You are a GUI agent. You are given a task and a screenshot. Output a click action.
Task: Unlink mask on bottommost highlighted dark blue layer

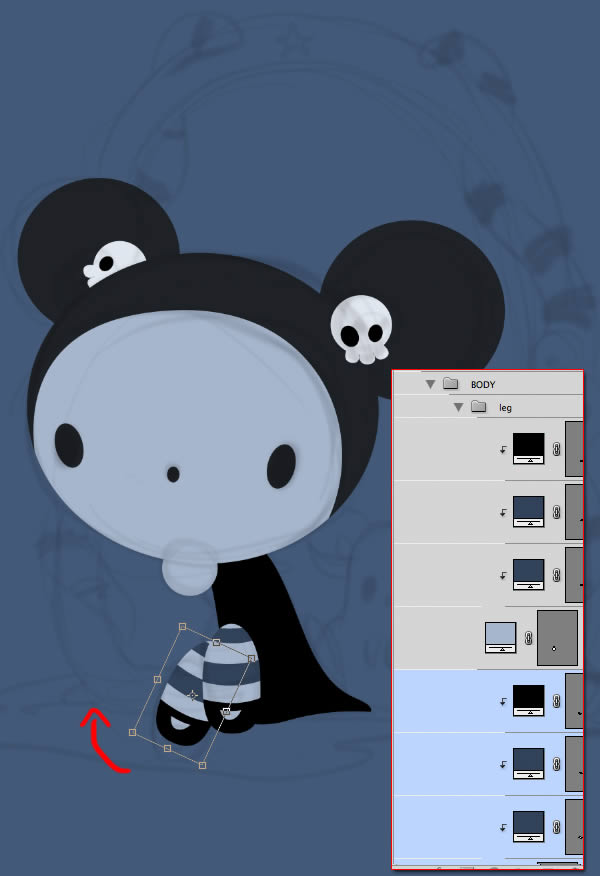(556, 827)
